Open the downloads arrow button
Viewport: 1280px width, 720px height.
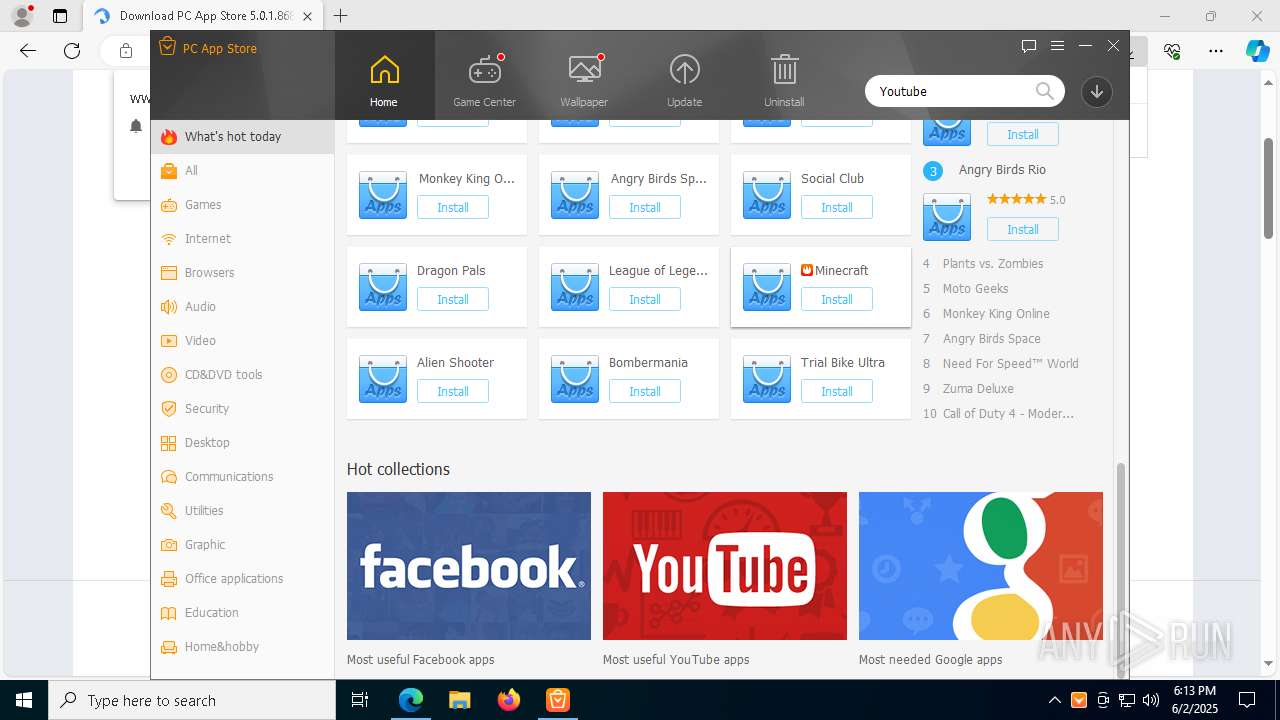[1097, 91]
